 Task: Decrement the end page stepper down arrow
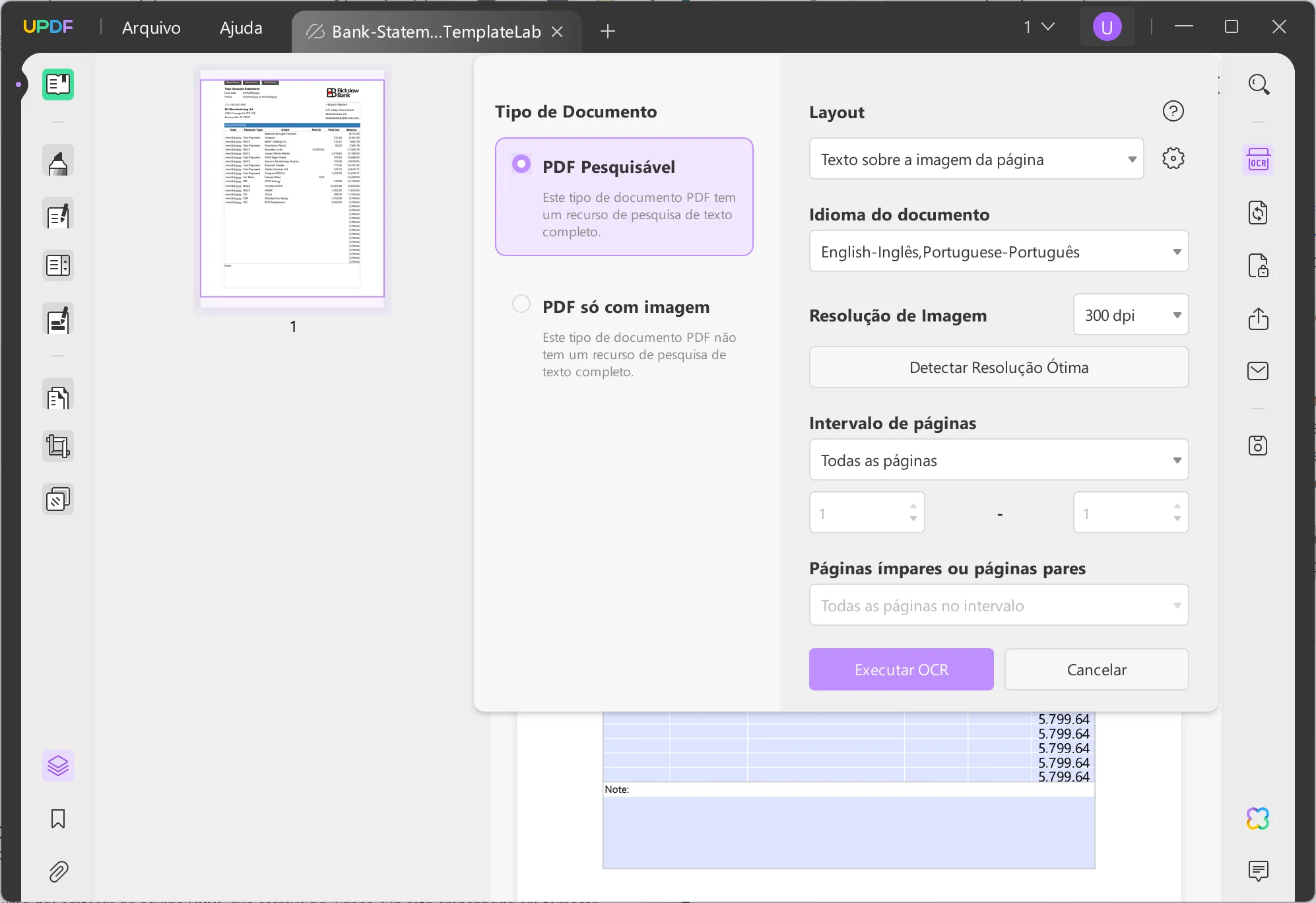tap(1177, 519)
